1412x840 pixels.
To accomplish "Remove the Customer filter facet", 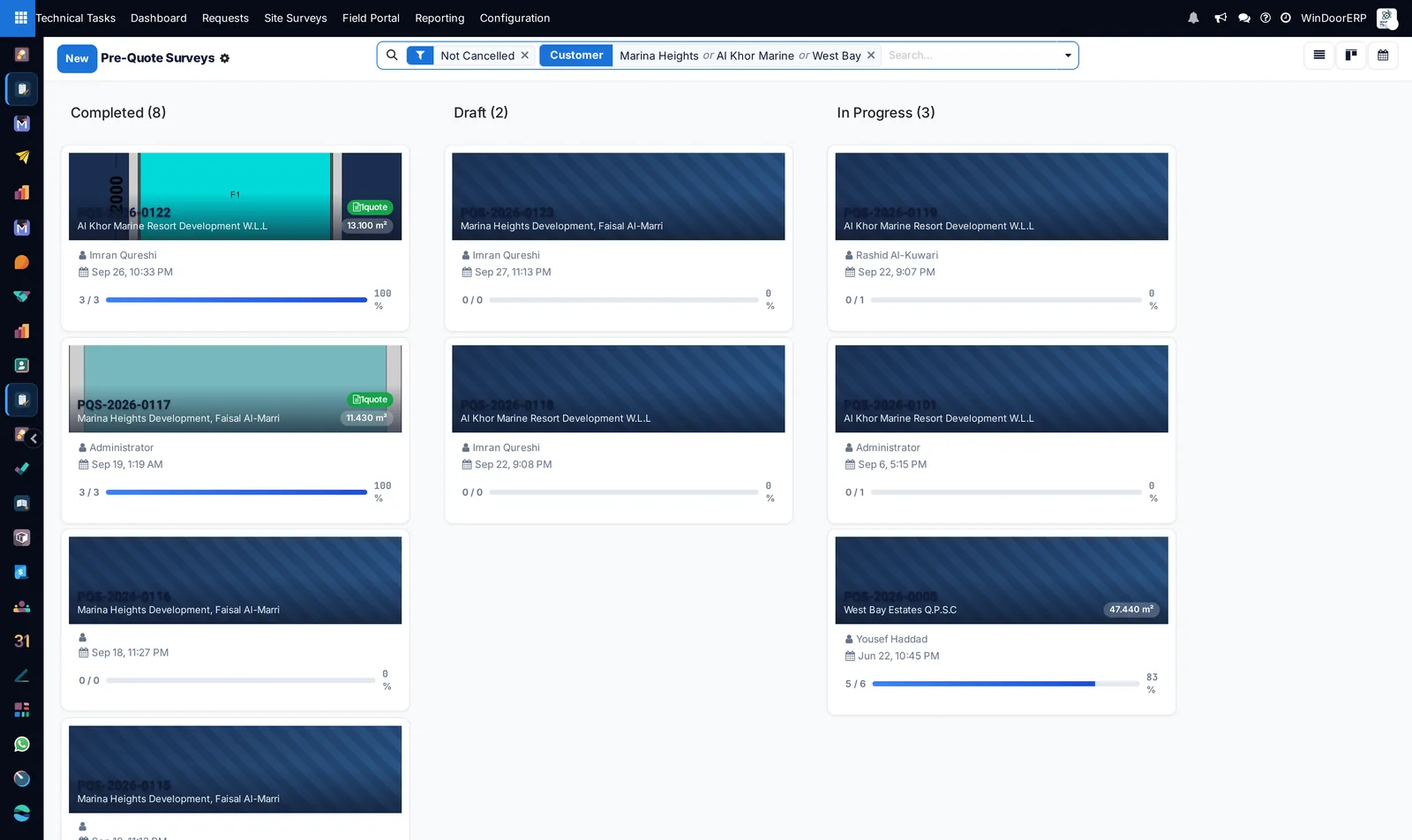I will click(871, 55).
